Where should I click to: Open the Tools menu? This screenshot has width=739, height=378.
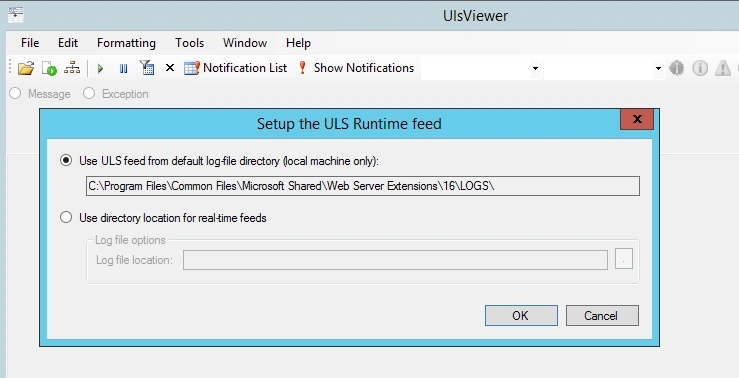pos(189,43)
